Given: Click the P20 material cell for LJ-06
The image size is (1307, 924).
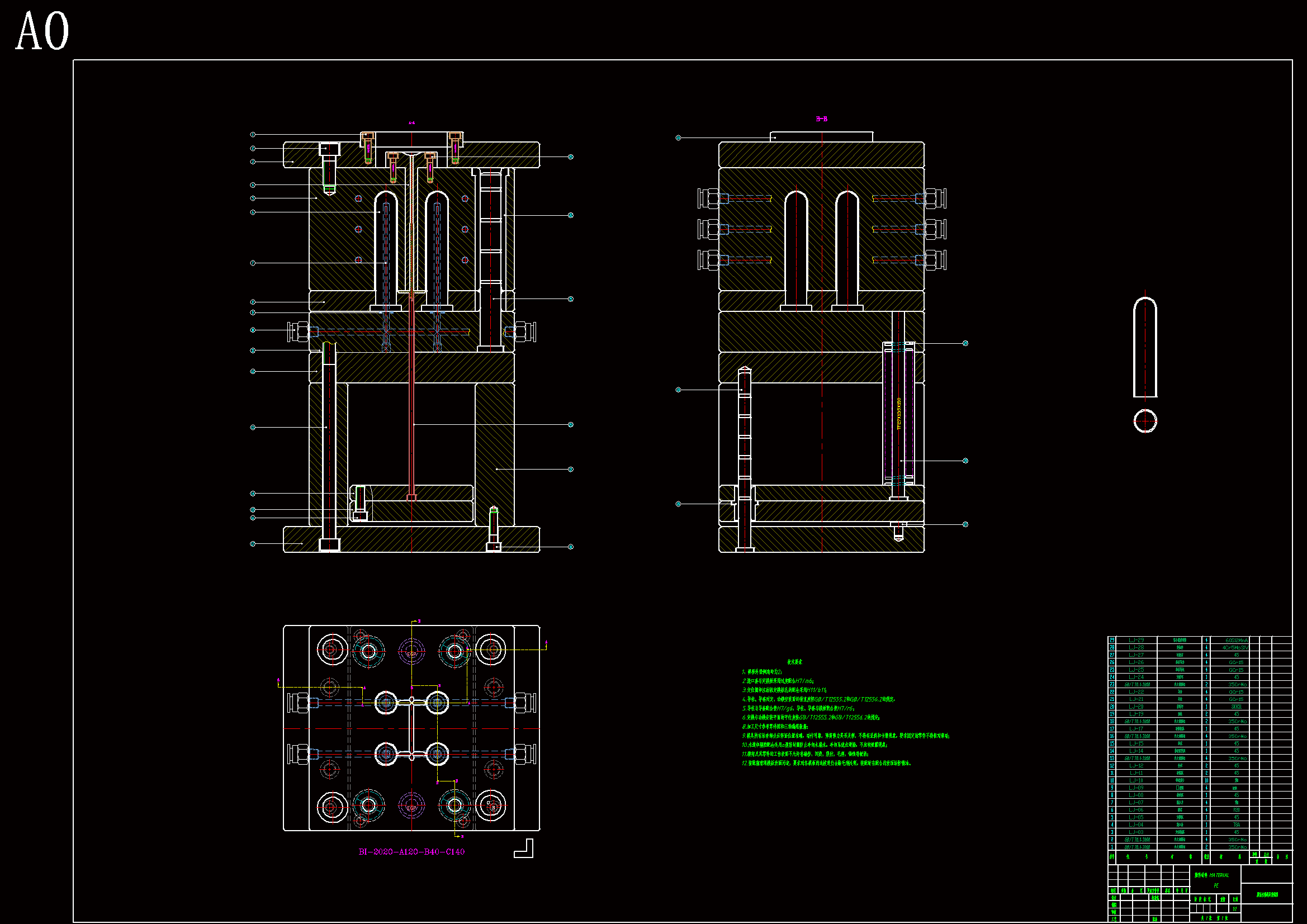Looking at the screenshot, I should click(1236, 809).
